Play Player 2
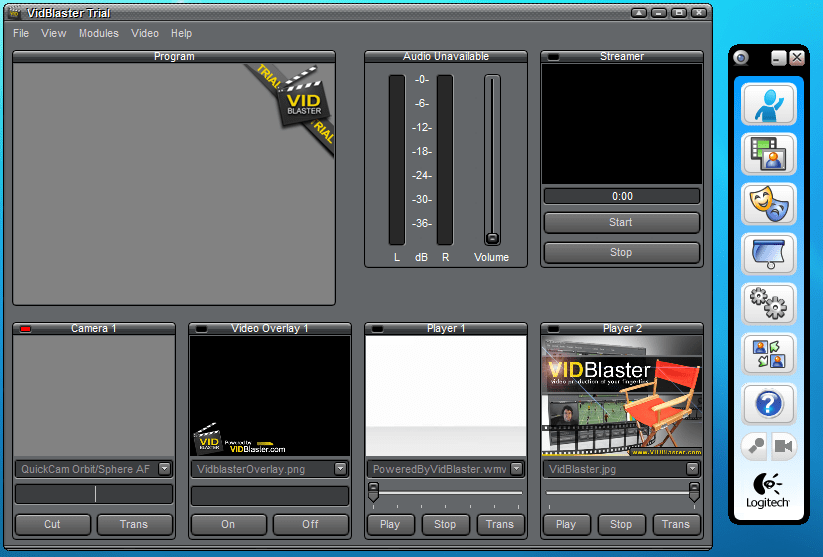The height and width of the screenshot is (557, 823). [x=566, y=524]
